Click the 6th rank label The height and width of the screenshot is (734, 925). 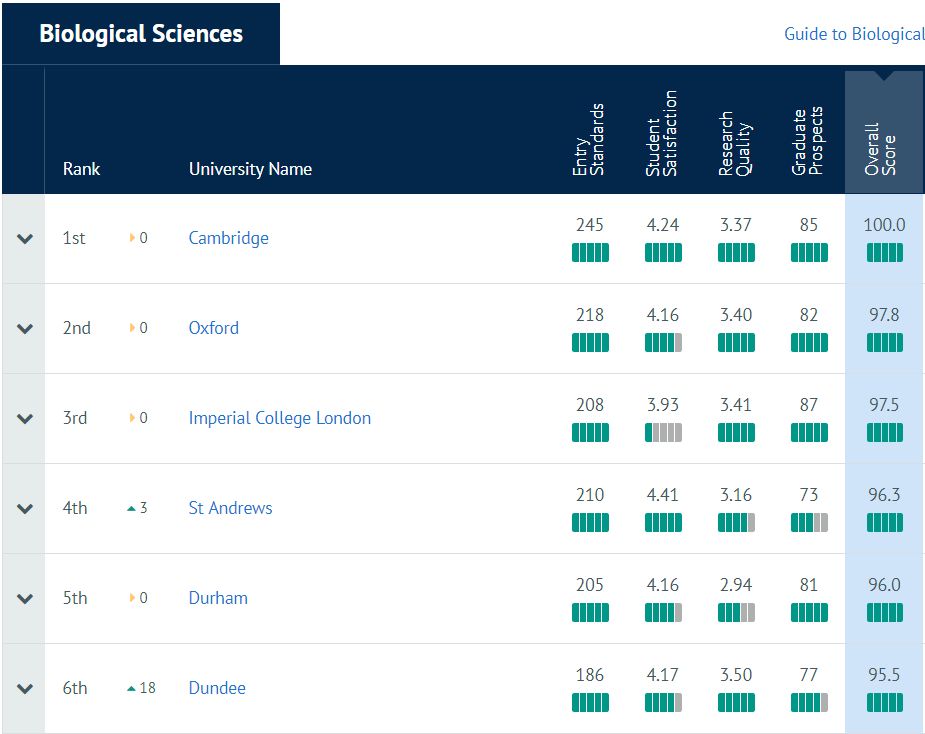(x=75, y=687)
